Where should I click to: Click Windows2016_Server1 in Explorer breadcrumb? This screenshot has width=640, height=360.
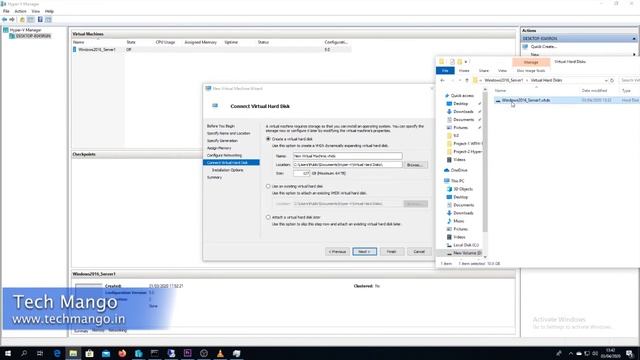(x=504, y=80)
